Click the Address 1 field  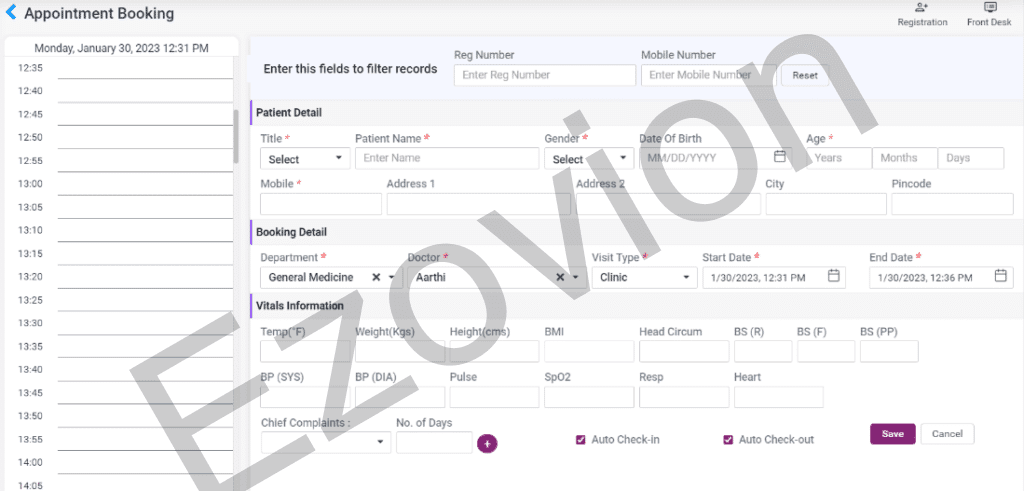479,204
